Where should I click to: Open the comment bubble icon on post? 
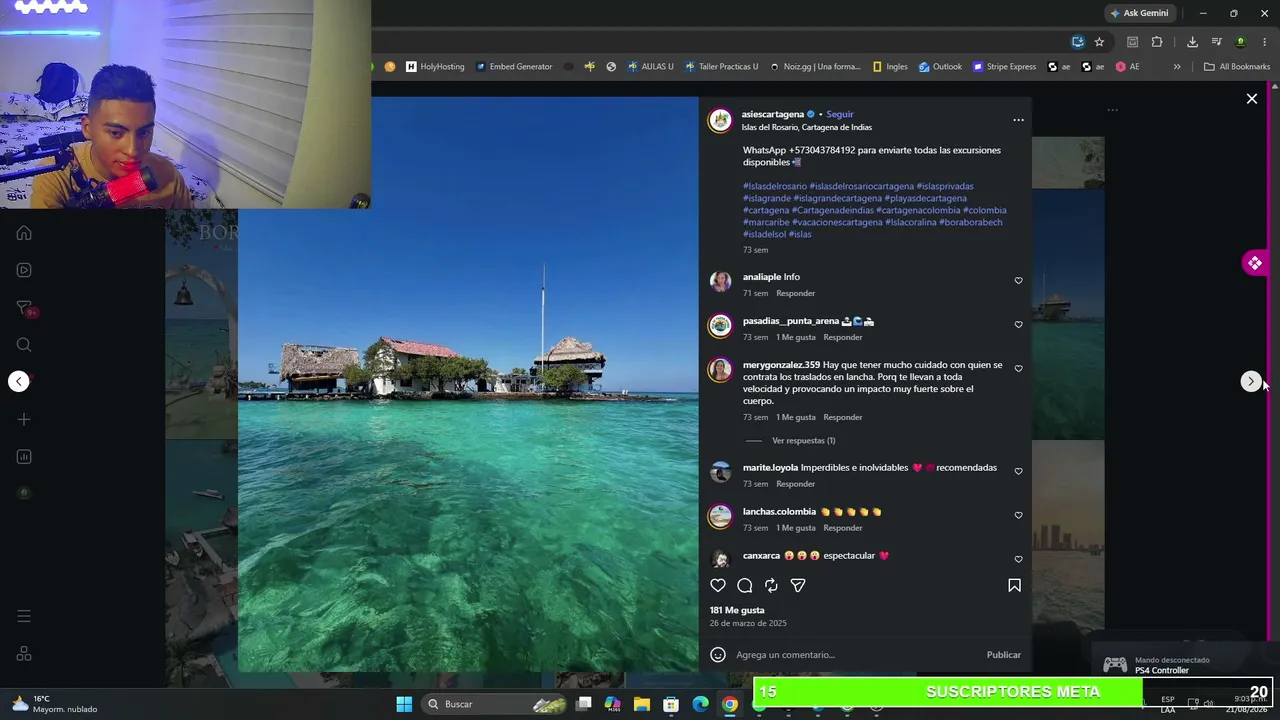[x=745, y=586]
